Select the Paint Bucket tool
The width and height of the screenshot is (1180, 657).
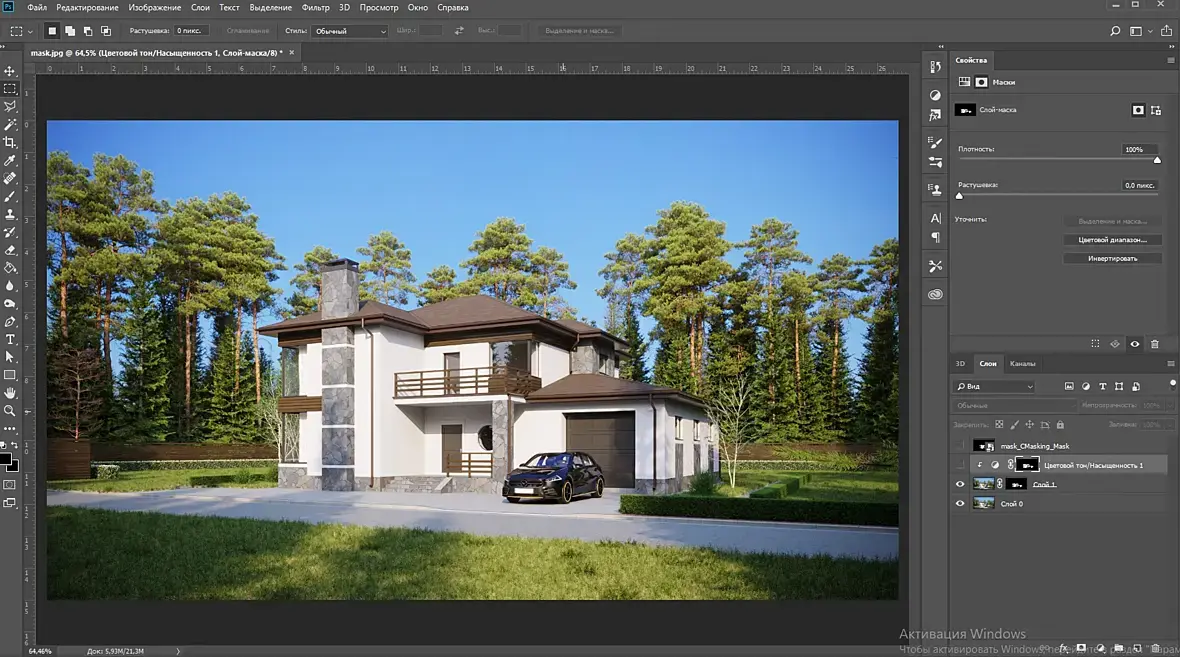coord(10,268)
